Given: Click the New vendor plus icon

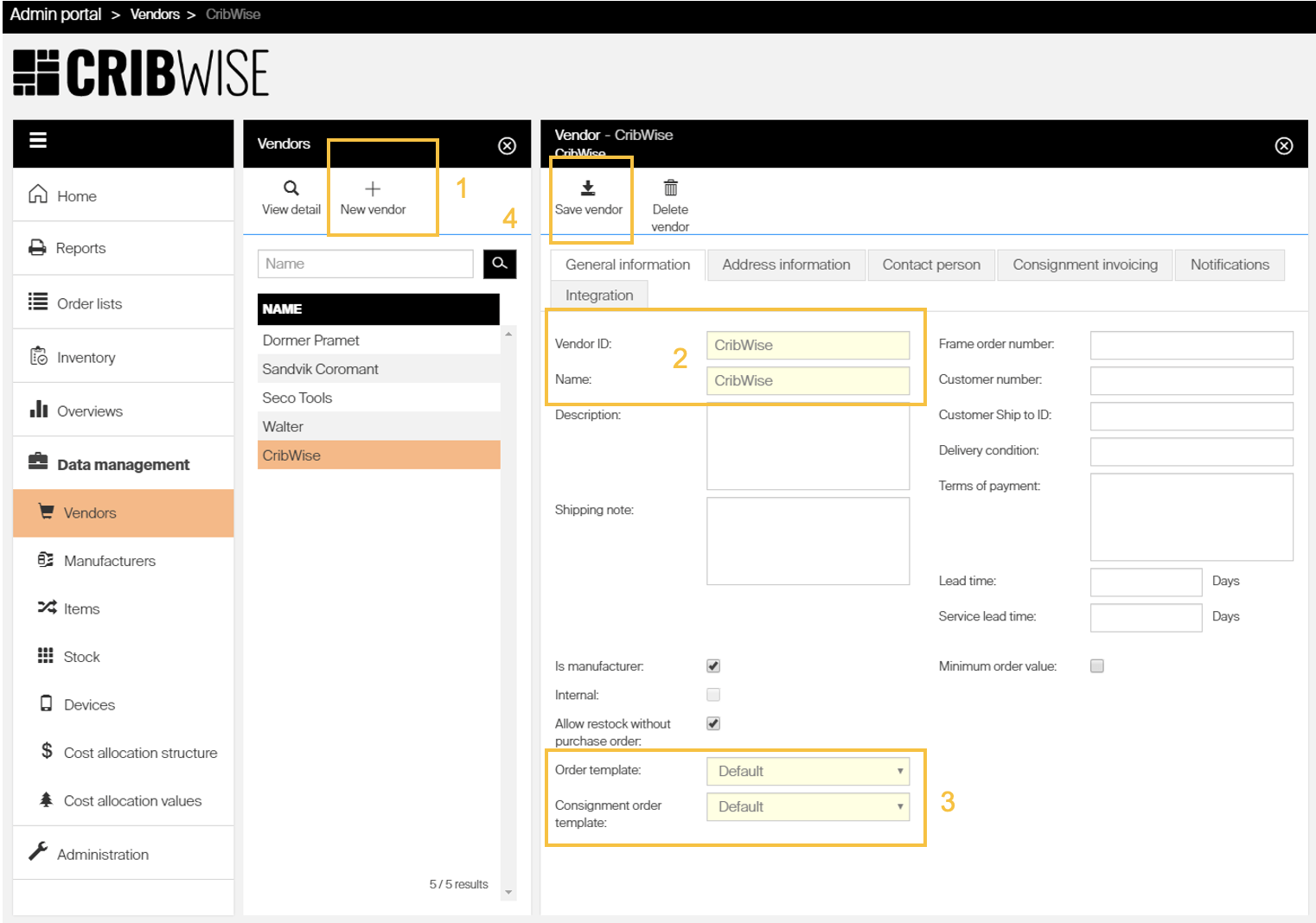Looking at the screenshot, I should point(373,189).
